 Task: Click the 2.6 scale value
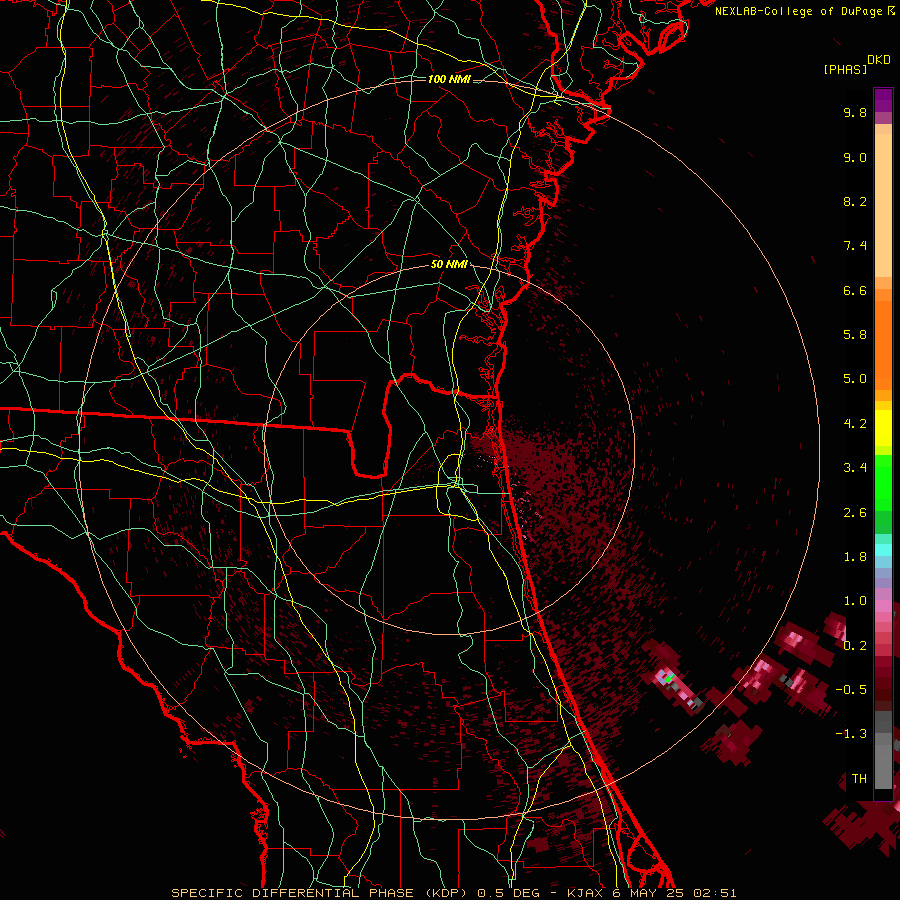point(855,513)
